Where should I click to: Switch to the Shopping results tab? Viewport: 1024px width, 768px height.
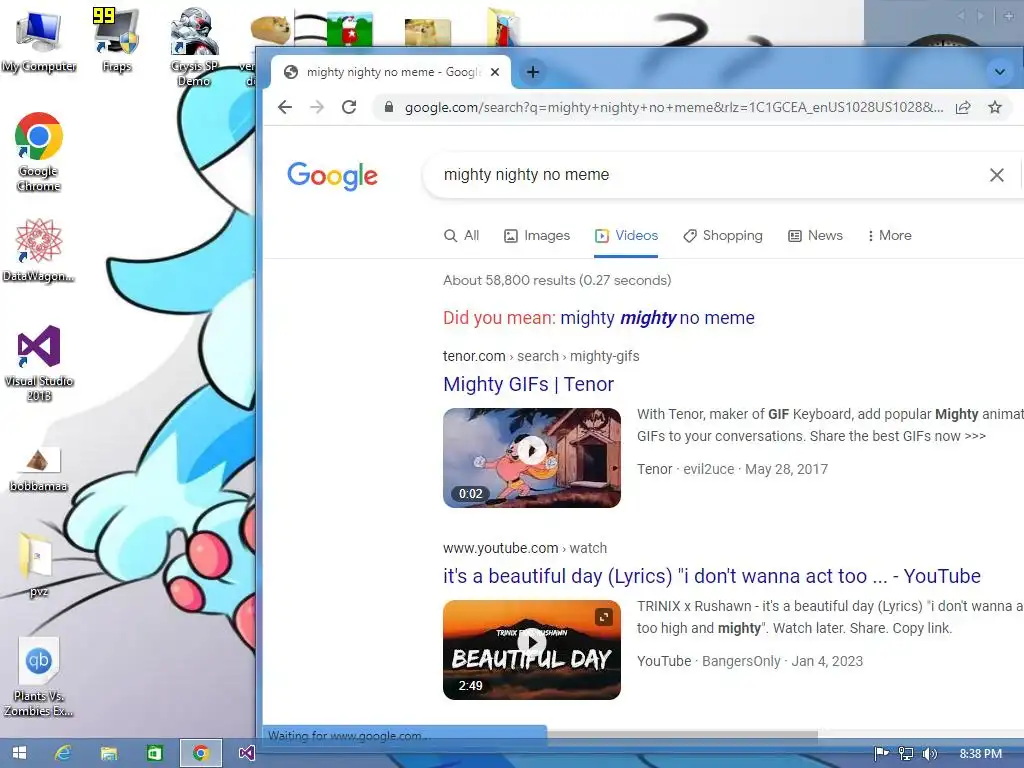coord(722,236)
